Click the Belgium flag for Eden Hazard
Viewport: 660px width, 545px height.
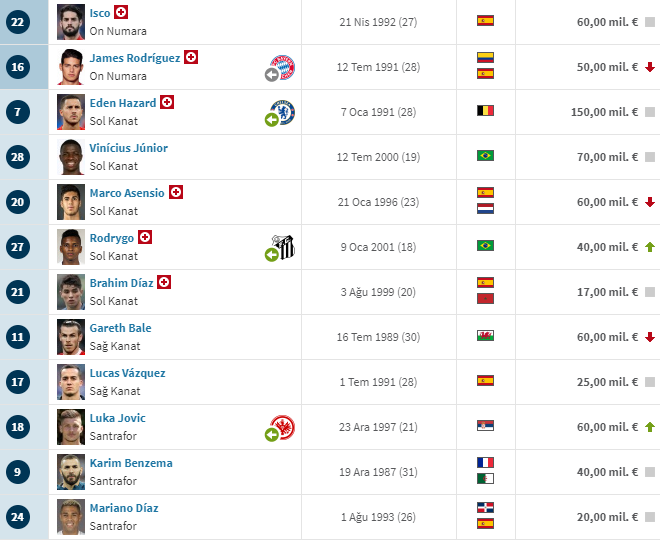click(x=485, y=111)
